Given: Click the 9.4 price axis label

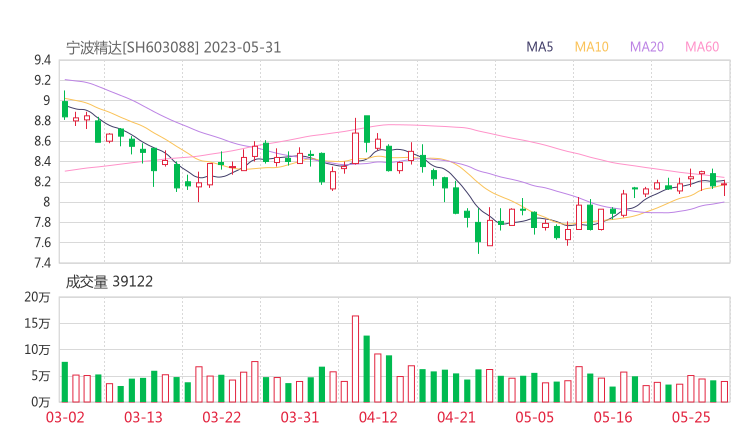Looking at the screenshot, I should pos(42,60).
